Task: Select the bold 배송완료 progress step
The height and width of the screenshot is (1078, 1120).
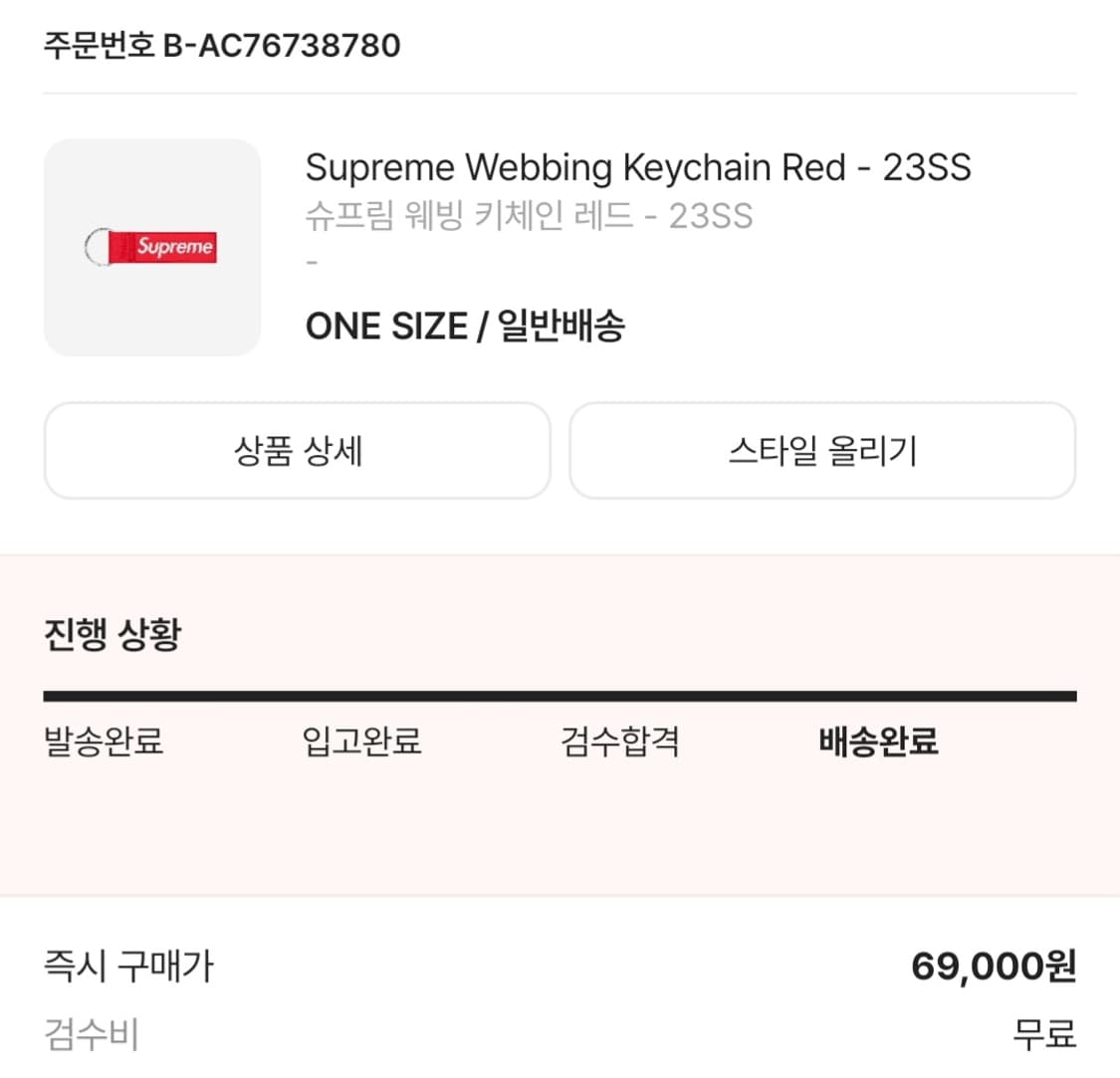Action: click(878, 742)
